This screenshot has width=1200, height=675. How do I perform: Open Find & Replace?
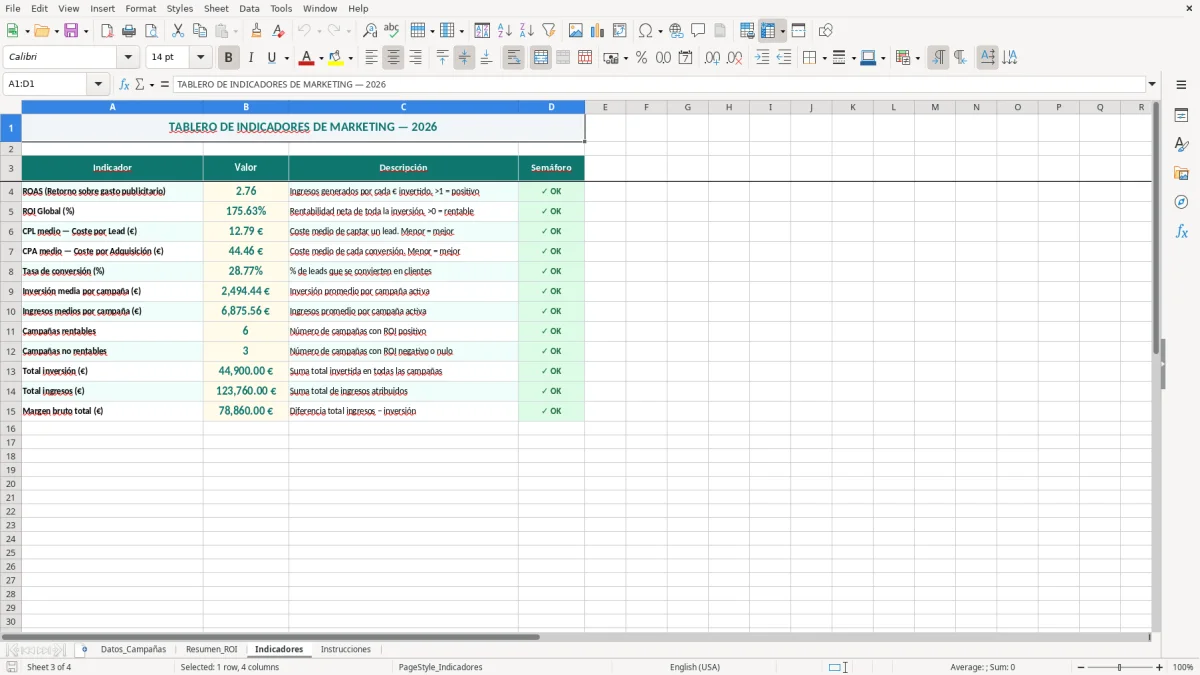coord(370,31)
